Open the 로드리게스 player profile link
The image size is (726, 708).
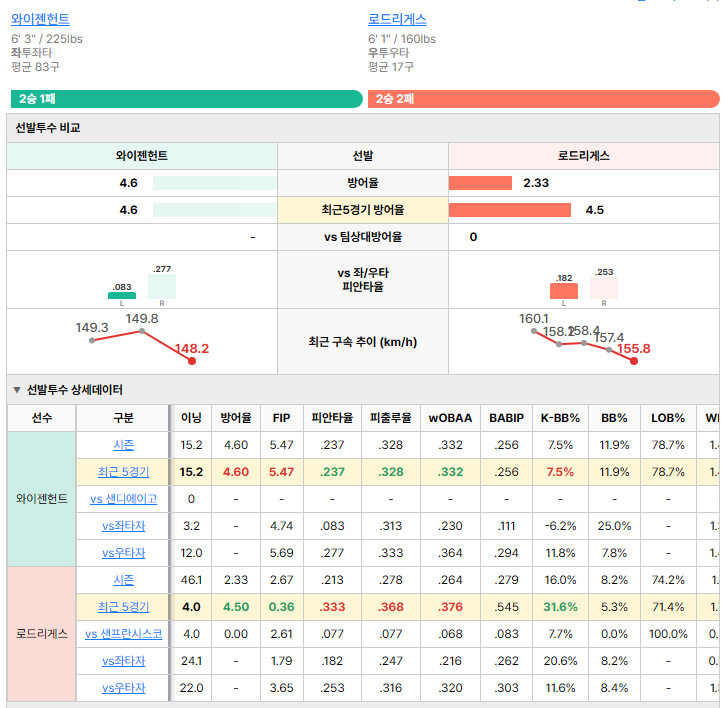tap(397, 19)
